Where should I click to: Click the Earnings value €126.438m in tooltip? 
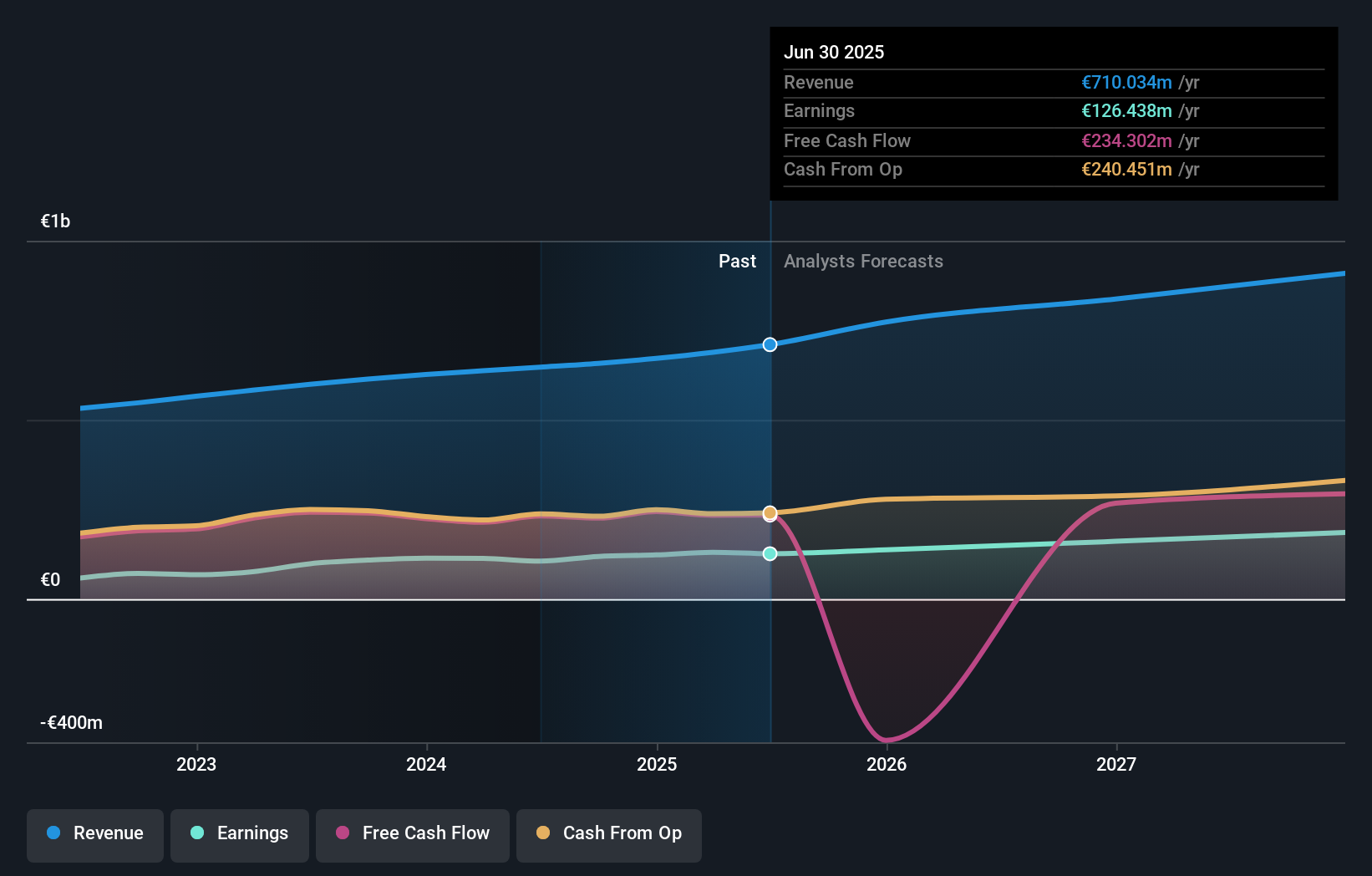(1126, 110)
